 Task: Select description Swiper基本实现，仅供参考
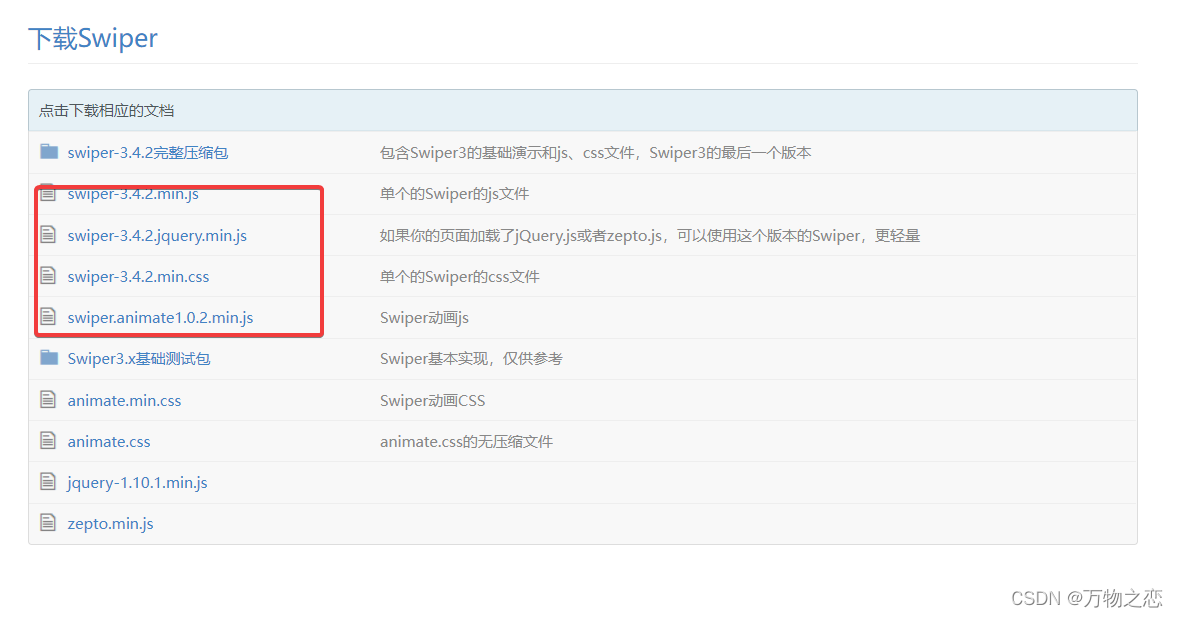click(x=471, y=358)
